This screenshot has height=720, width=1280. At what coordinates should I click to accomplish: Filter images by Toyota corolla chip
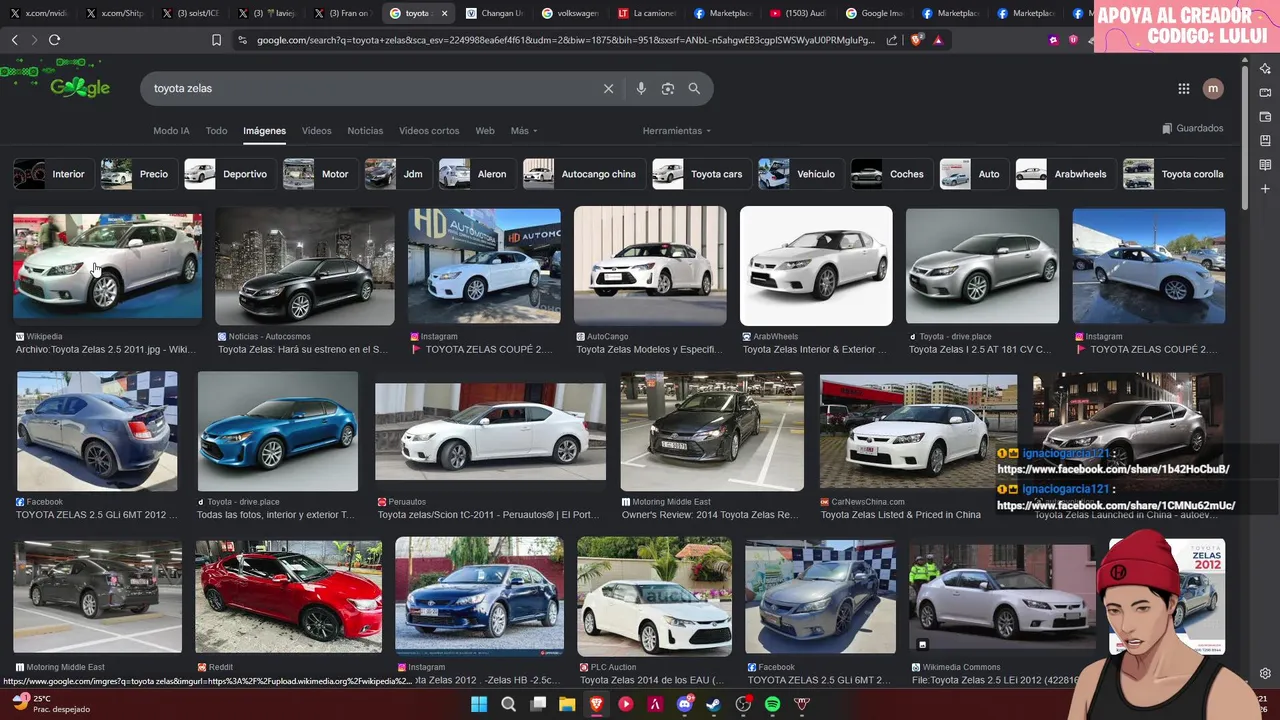pyautogui.click(x=1174, y=174)
